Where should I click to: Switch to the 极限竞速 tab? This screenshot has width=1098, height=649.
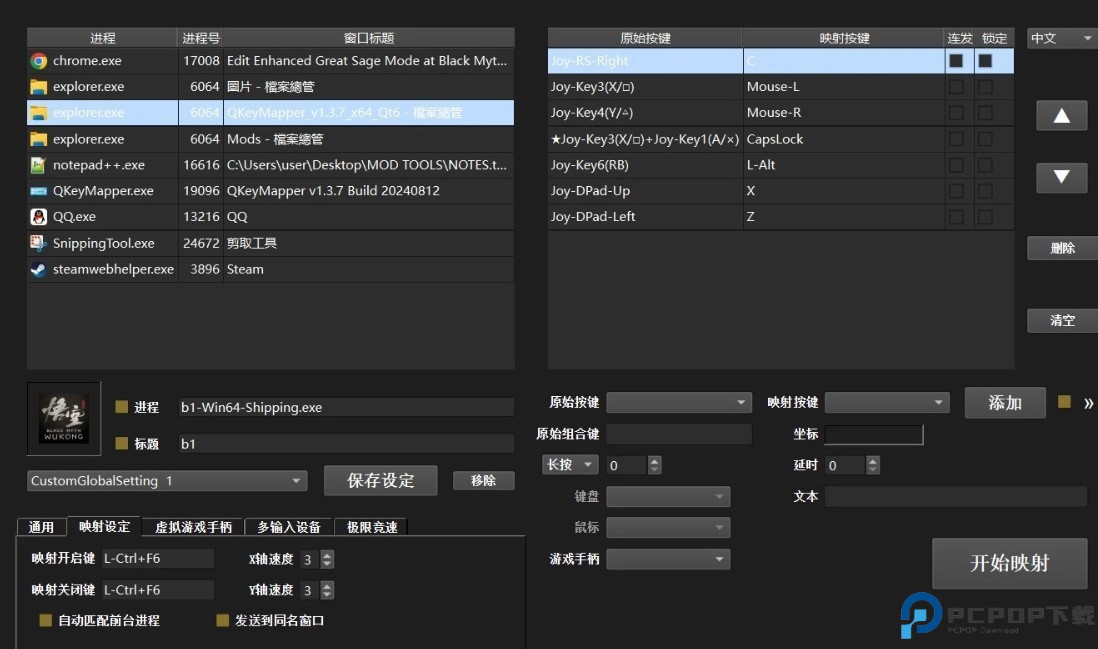[x=372, y=527]
